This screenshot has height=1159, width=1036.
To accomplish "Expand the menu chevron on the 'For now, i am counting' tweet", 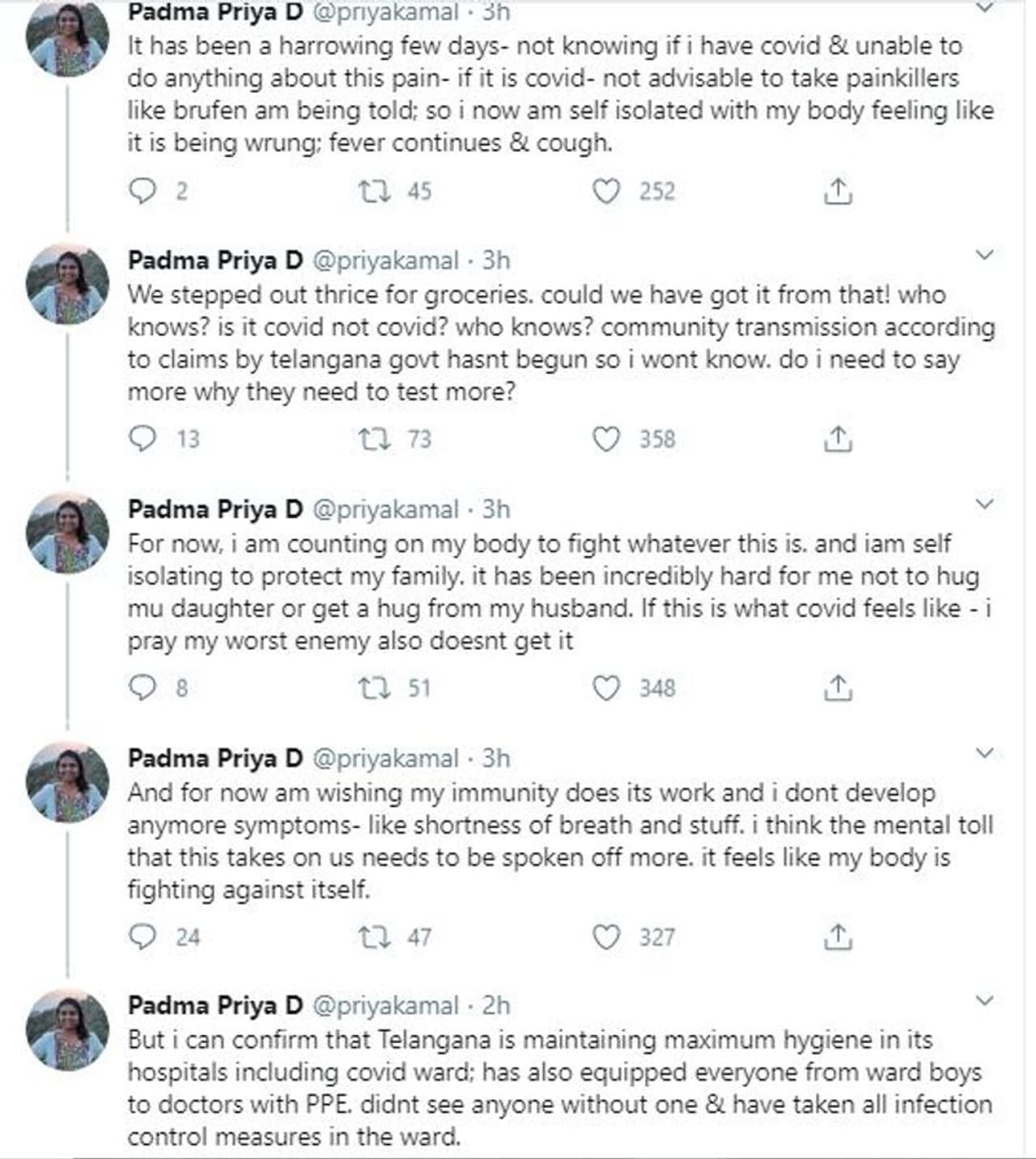I will click(x=984, y=504).
